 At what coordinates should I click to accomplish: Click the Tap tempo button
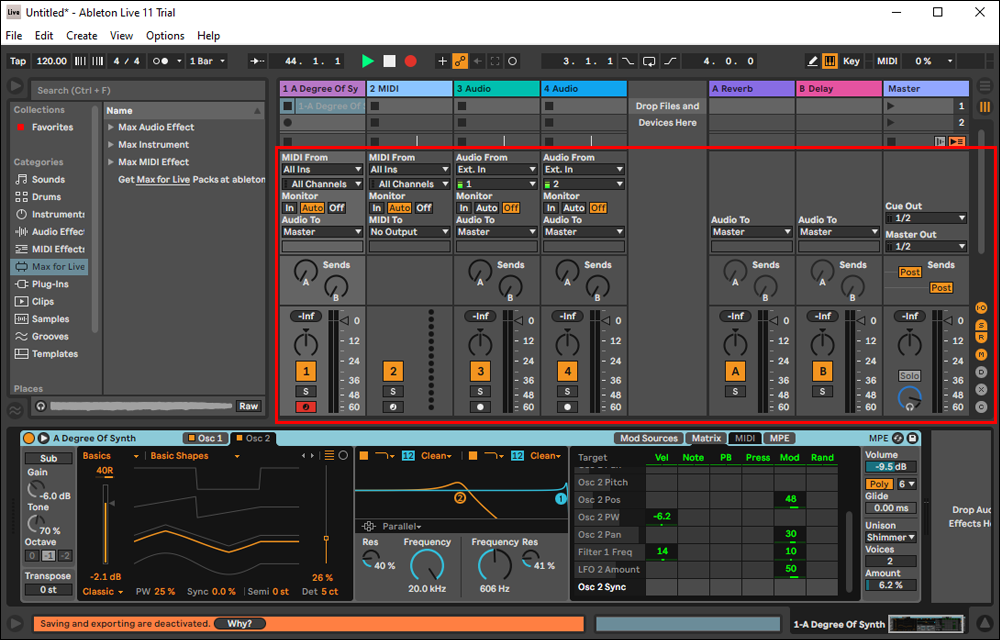click(18, 61)
